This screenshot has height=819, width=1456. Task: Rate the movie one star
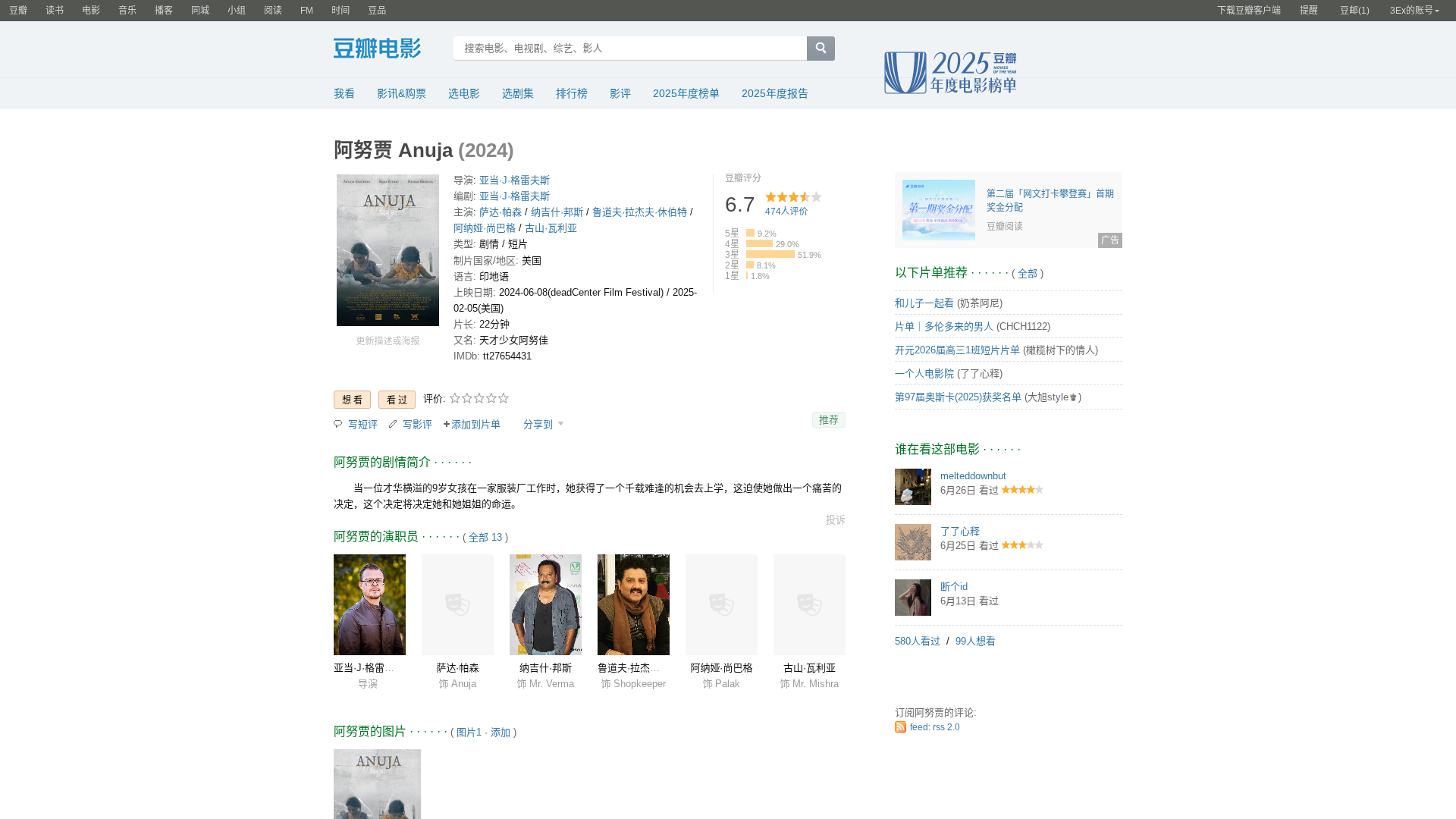[x=455, y=398]
